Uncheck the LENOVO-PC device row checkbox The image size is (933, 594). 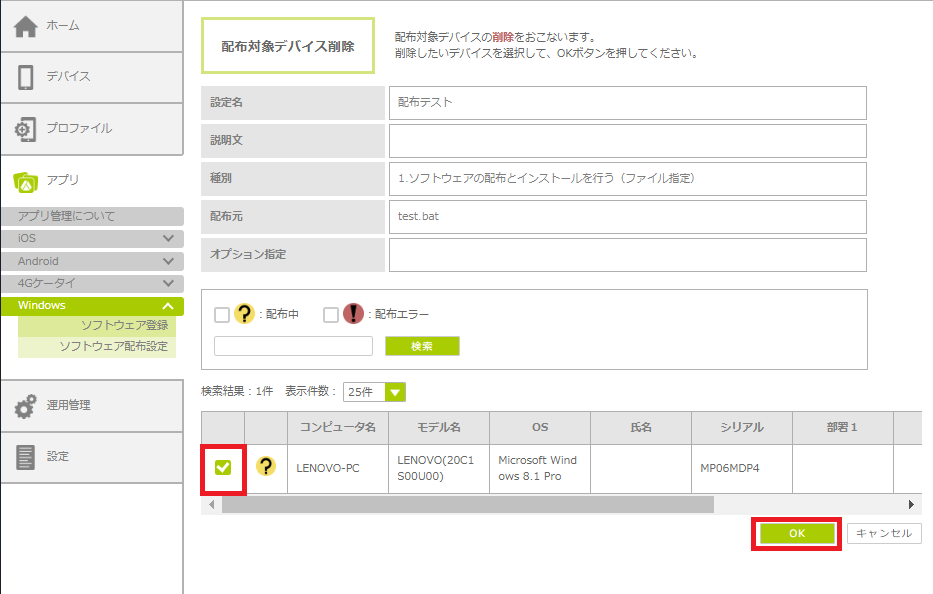(x=224, y=467)
